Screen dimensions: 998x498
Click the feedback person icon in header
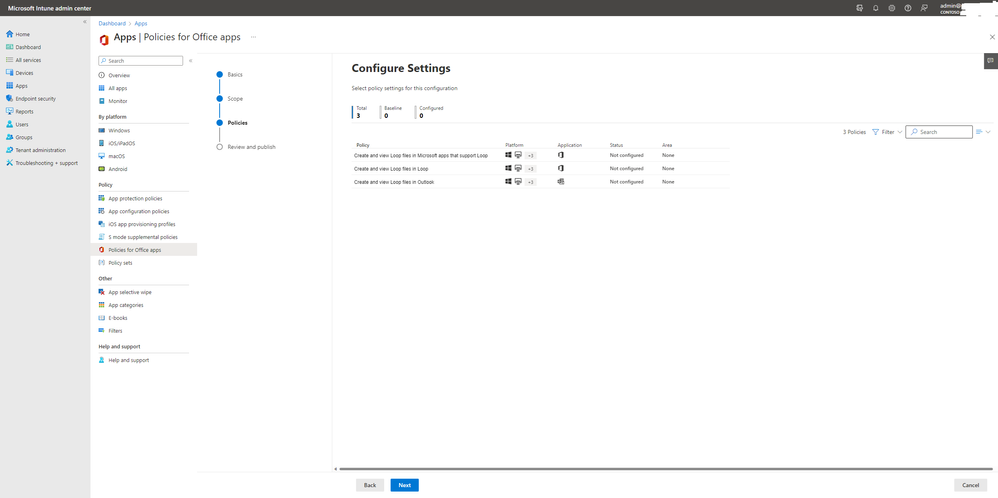click(x=924, y=8)
